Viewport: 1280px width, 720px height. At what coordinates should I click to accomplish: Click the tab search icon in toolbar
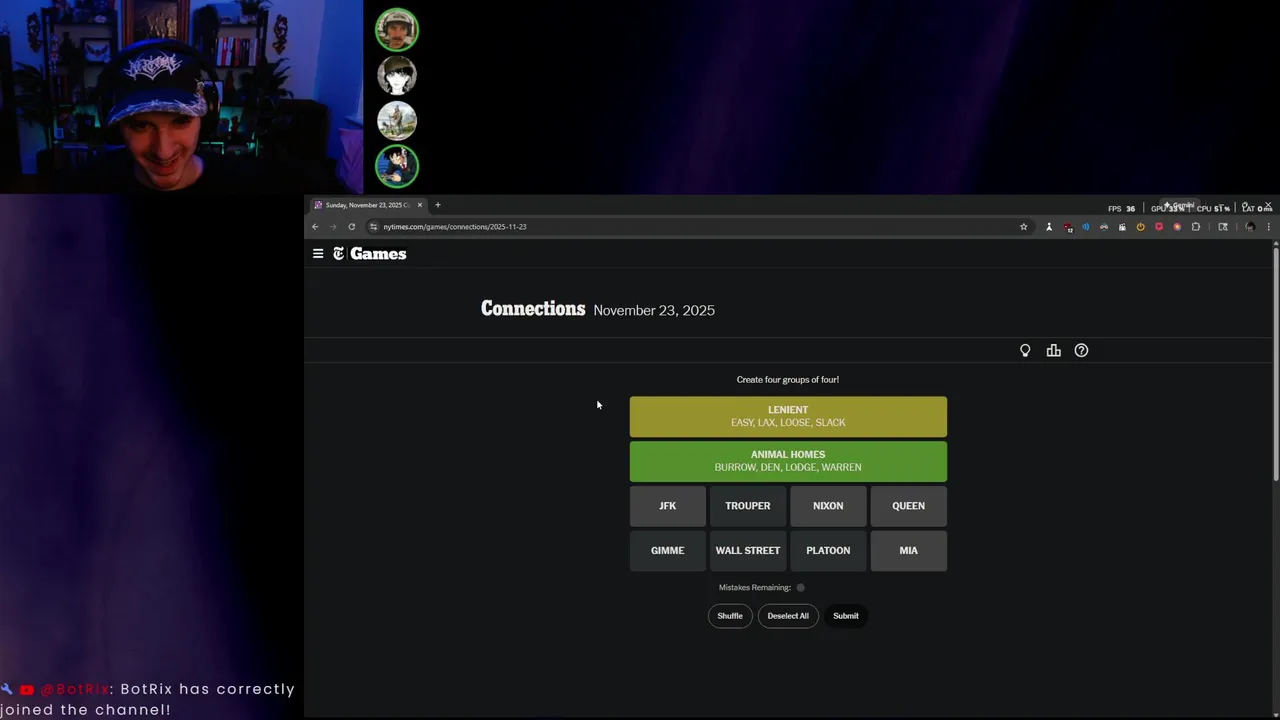point(1223,227)
